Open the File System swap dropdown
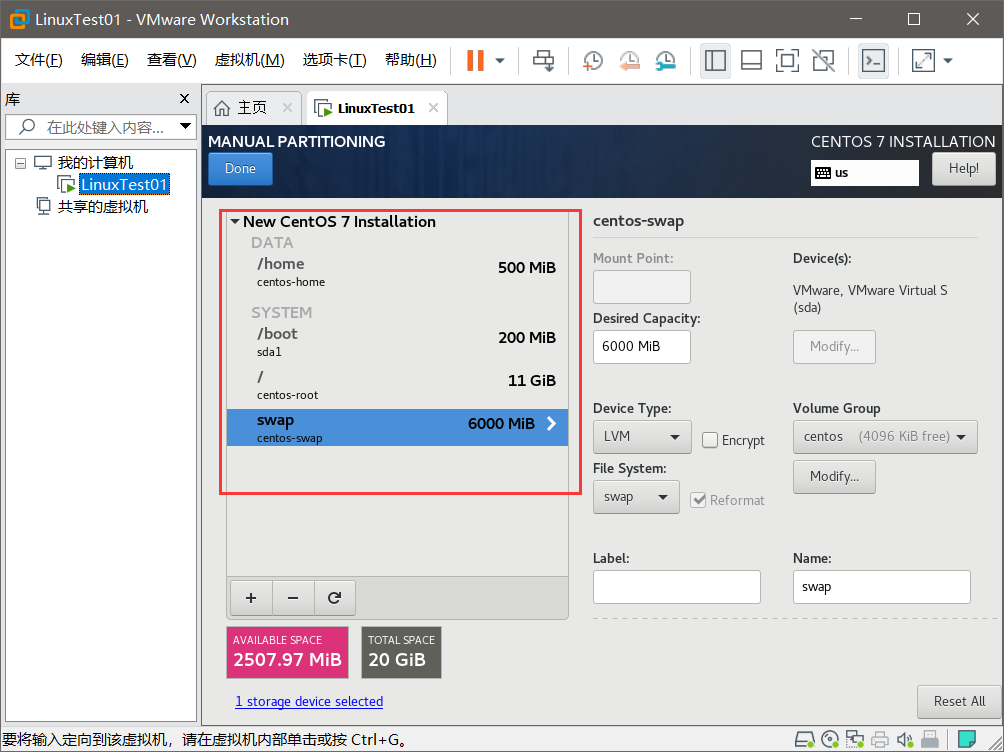The width and height of the screenshot is (1004, 752). click(636, 497)
